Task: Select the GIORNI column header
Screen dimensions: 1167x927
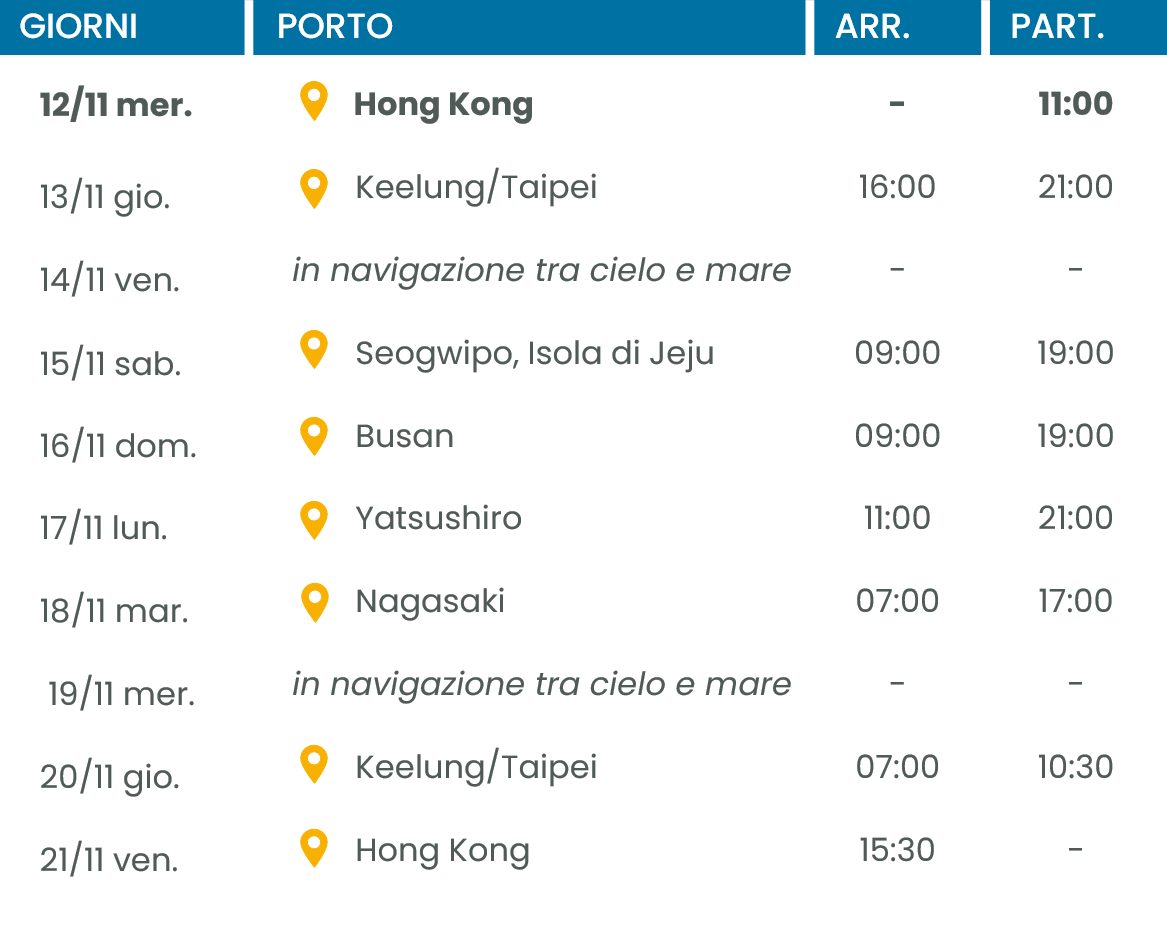Action: [x=79, y=27]
